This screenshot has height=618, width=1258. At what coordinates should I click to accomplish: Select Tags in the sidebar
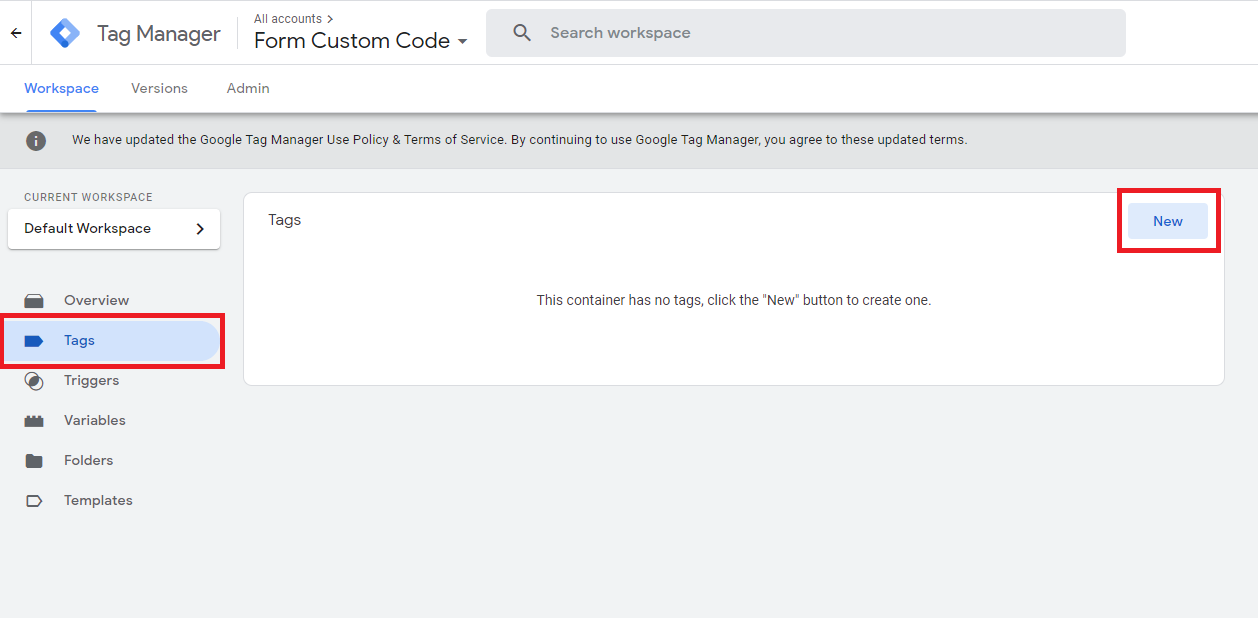112,341
